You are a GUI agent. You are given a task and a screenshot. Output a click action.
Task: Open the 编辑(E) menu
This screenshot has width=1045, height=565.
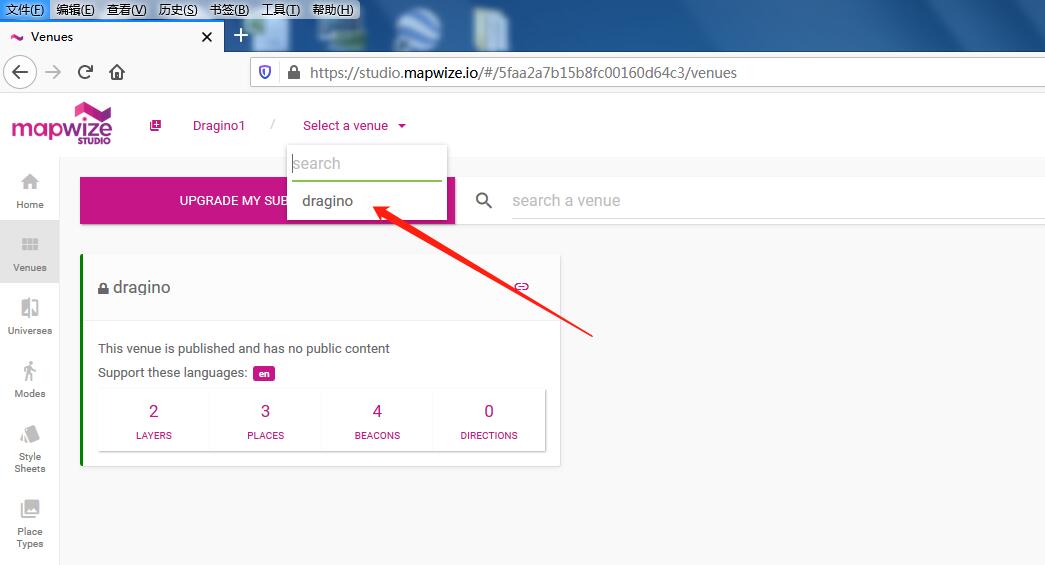tap(75, 9)
